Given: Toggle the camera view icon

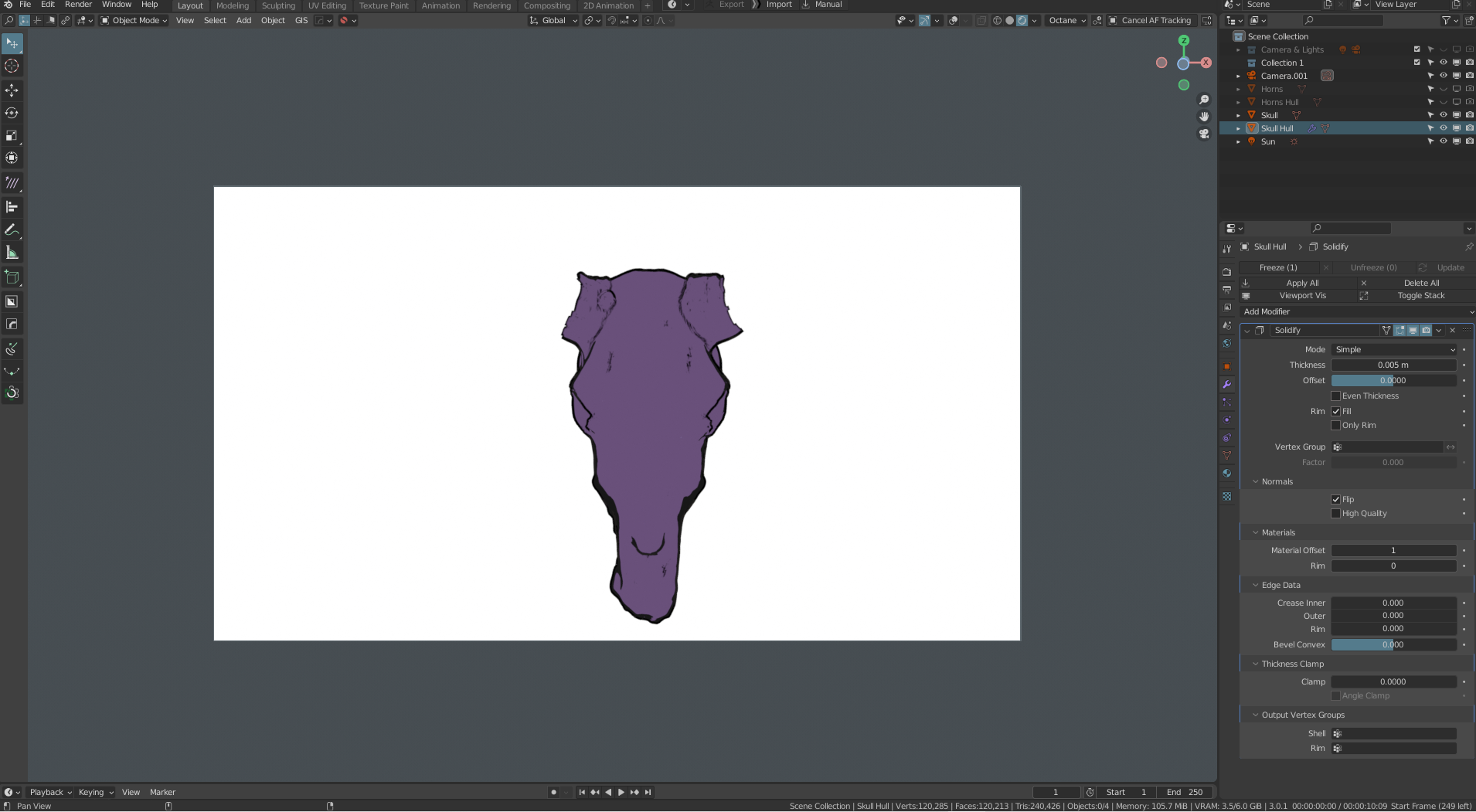Looking at the screenshot, I should [x=1204, y=134].
